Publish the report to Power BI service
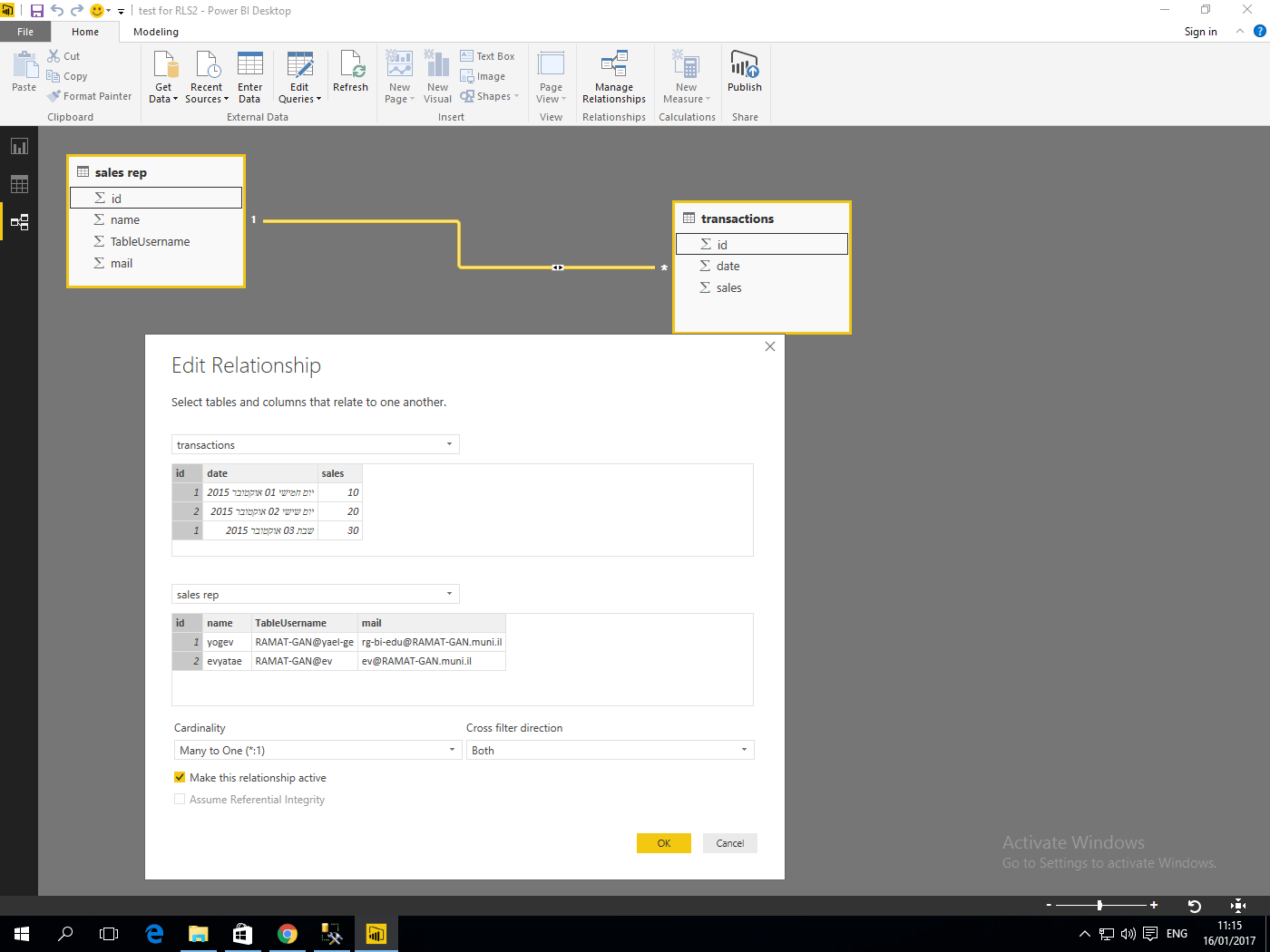 tap(744, 77)
